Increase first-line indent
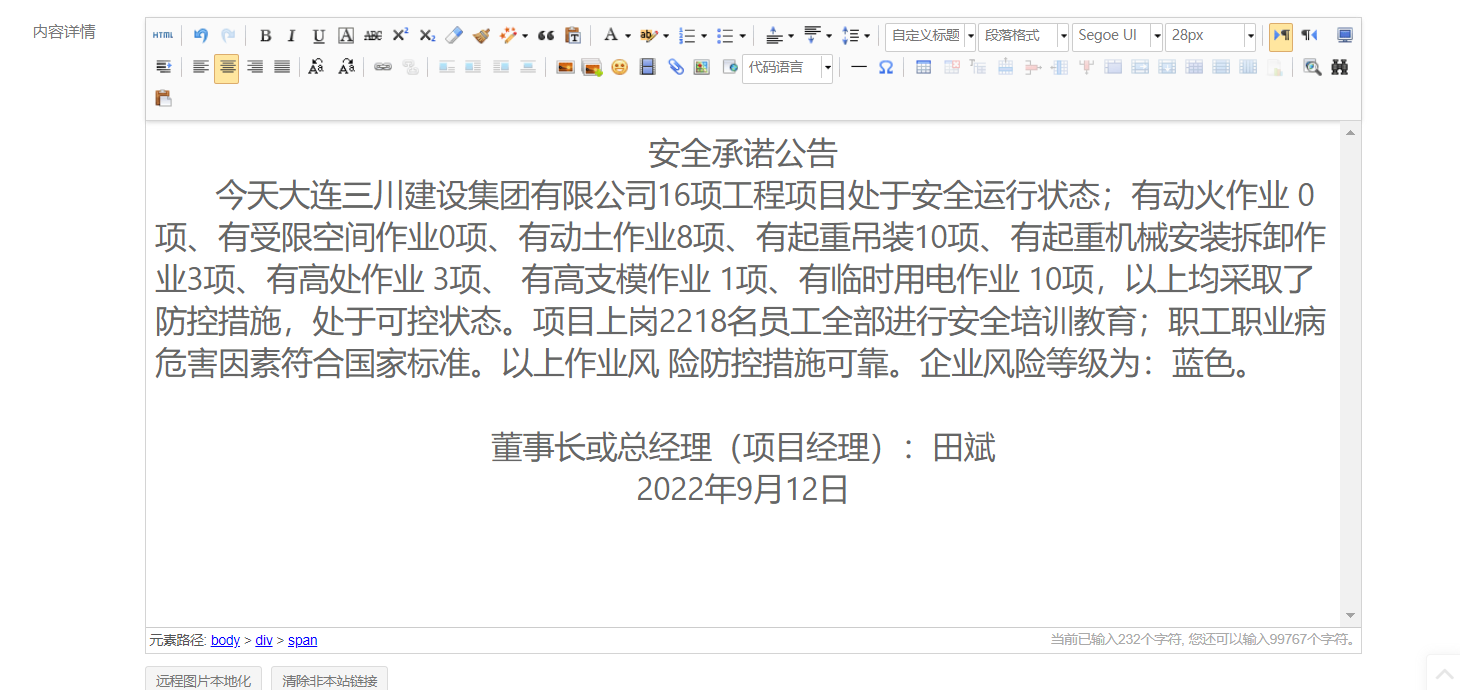1460x690 pixels. 163,67
